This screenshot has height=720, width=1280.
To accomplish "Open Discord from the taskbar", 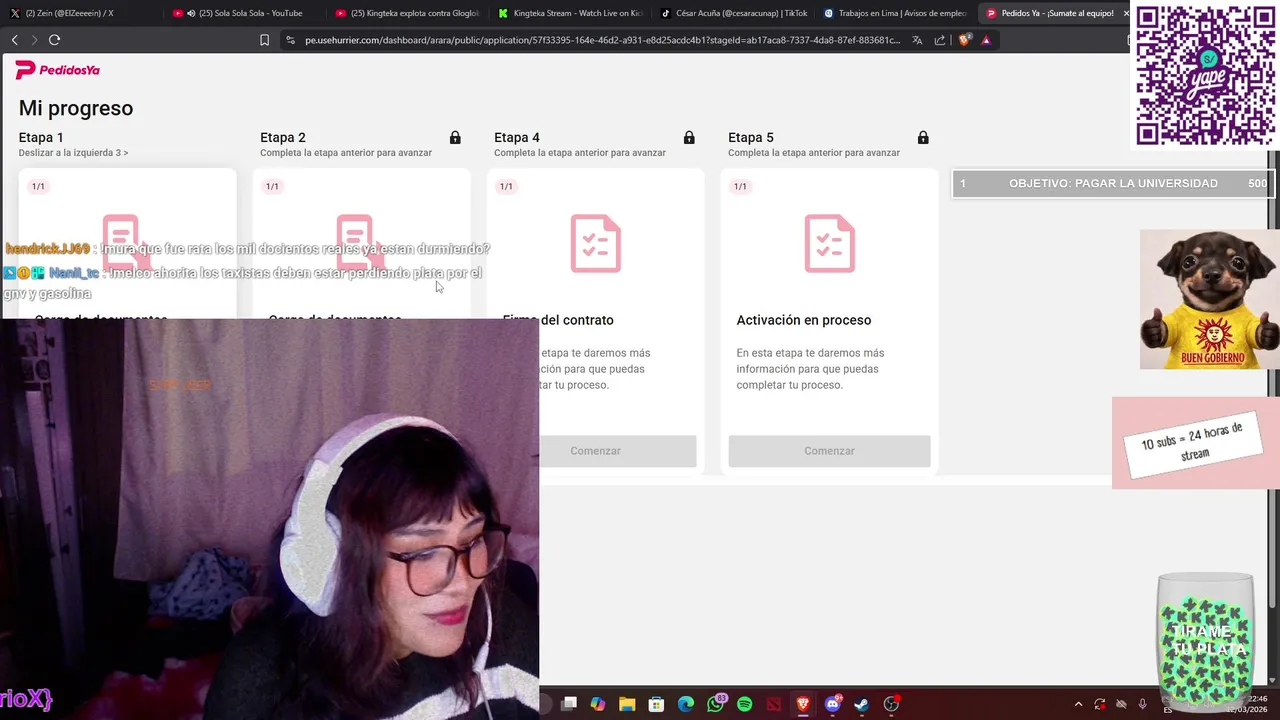I will click(832, 704).
